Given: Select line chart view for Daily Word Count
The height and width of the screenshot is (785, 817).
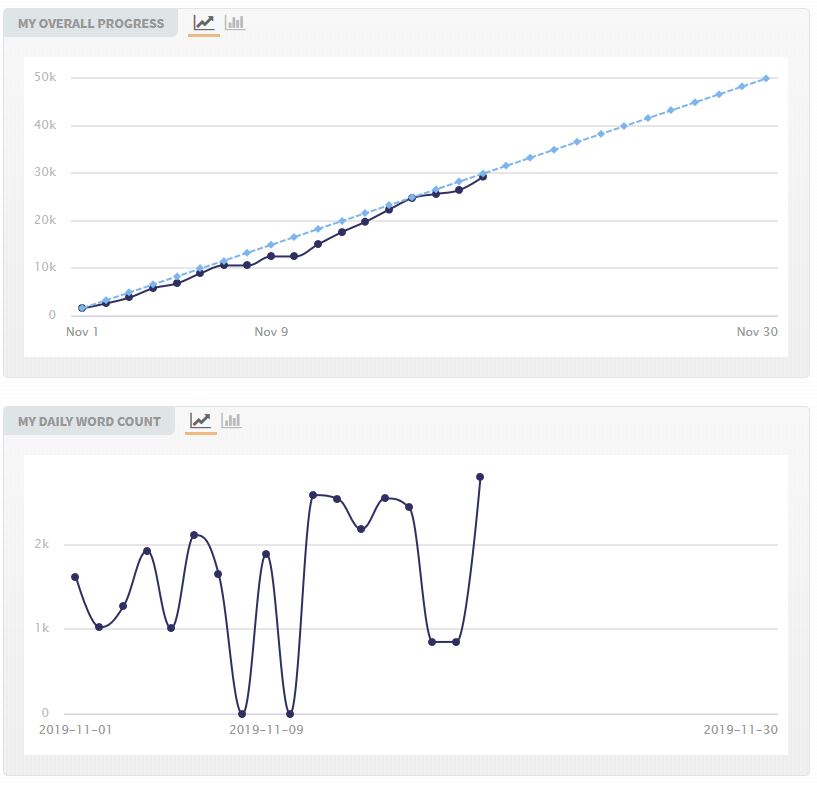Looking at the screenshot, I should point(200,420).
